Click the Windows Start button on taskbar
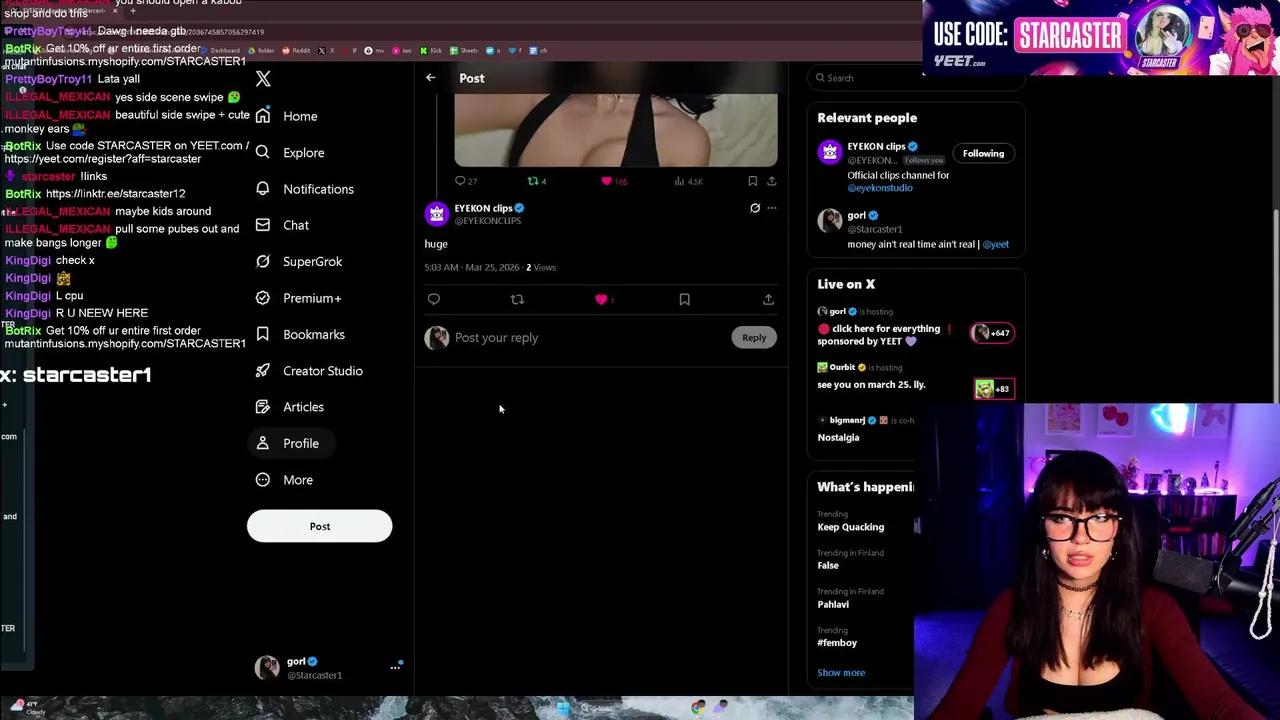This screenshot has width=1280, height=720. [x=563, y=708]
